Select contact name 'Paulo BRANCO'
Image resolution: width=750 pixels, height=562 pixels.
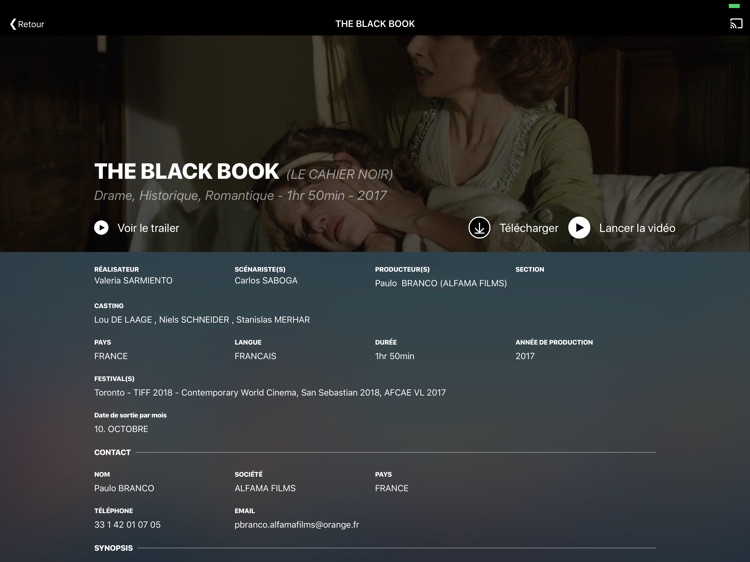[x=124, y=488]
